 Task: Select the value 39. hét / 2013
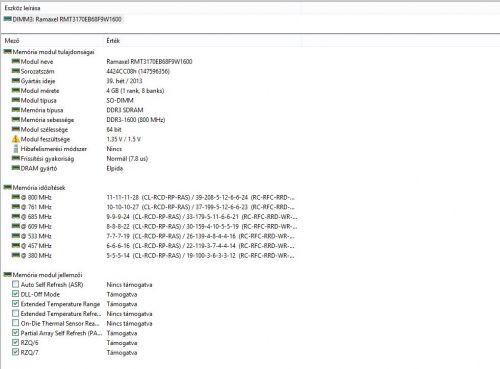(x=124, y=81)
